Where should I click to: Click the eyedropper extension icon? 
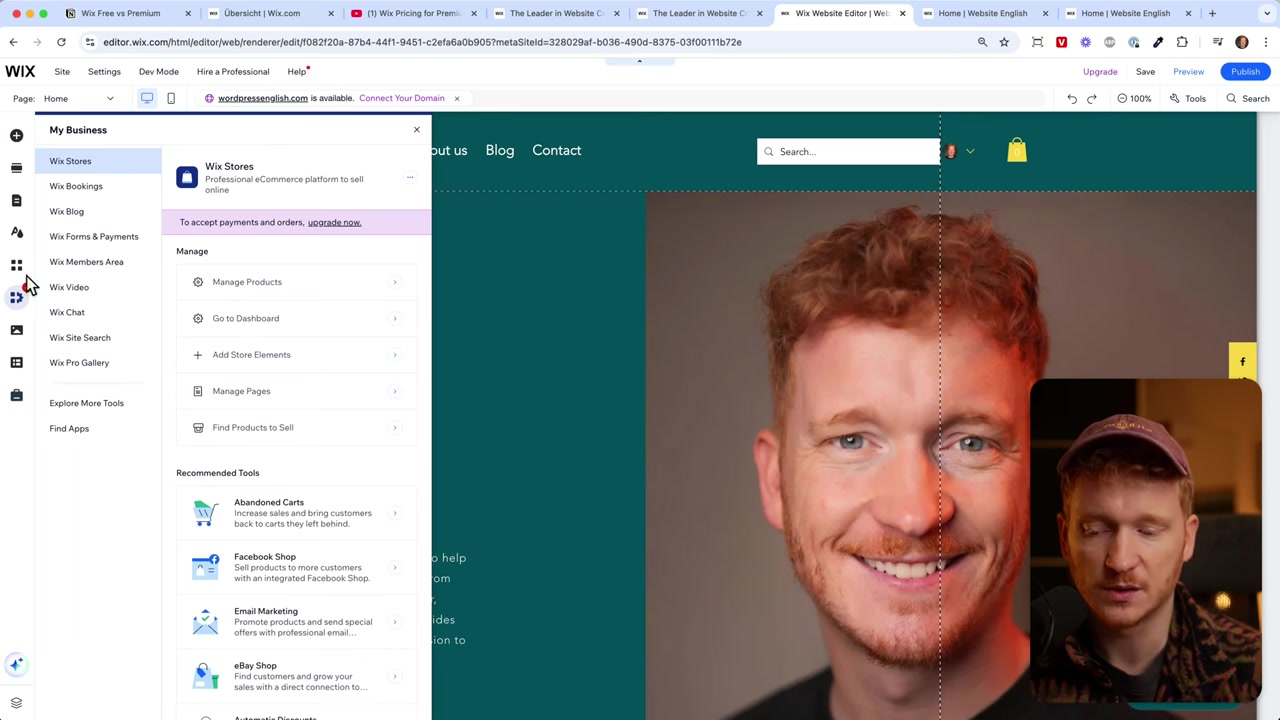click(x=1158, y=42)
